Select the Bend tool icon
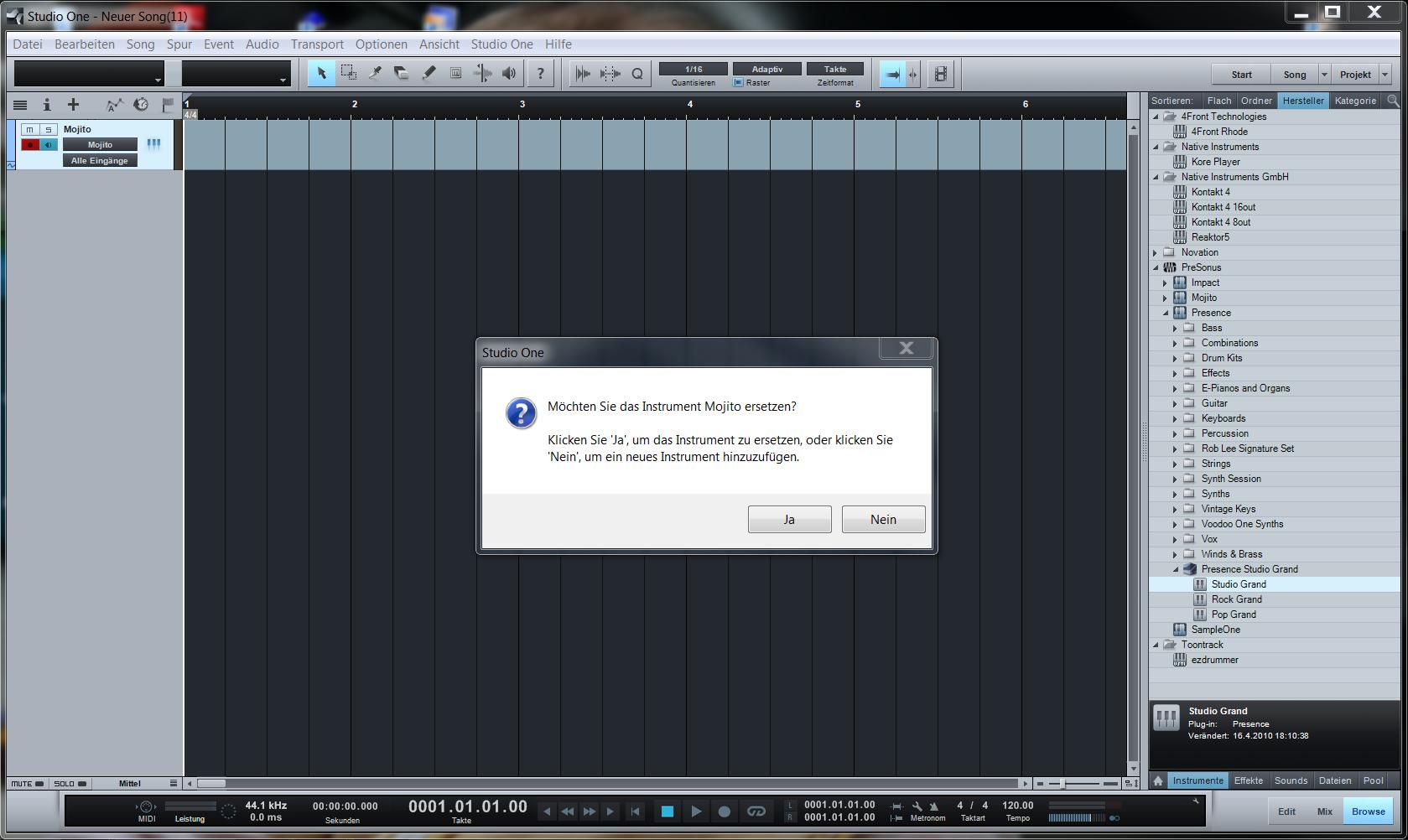The height and width of the screenshot is (840, 1408). [482, 74]
